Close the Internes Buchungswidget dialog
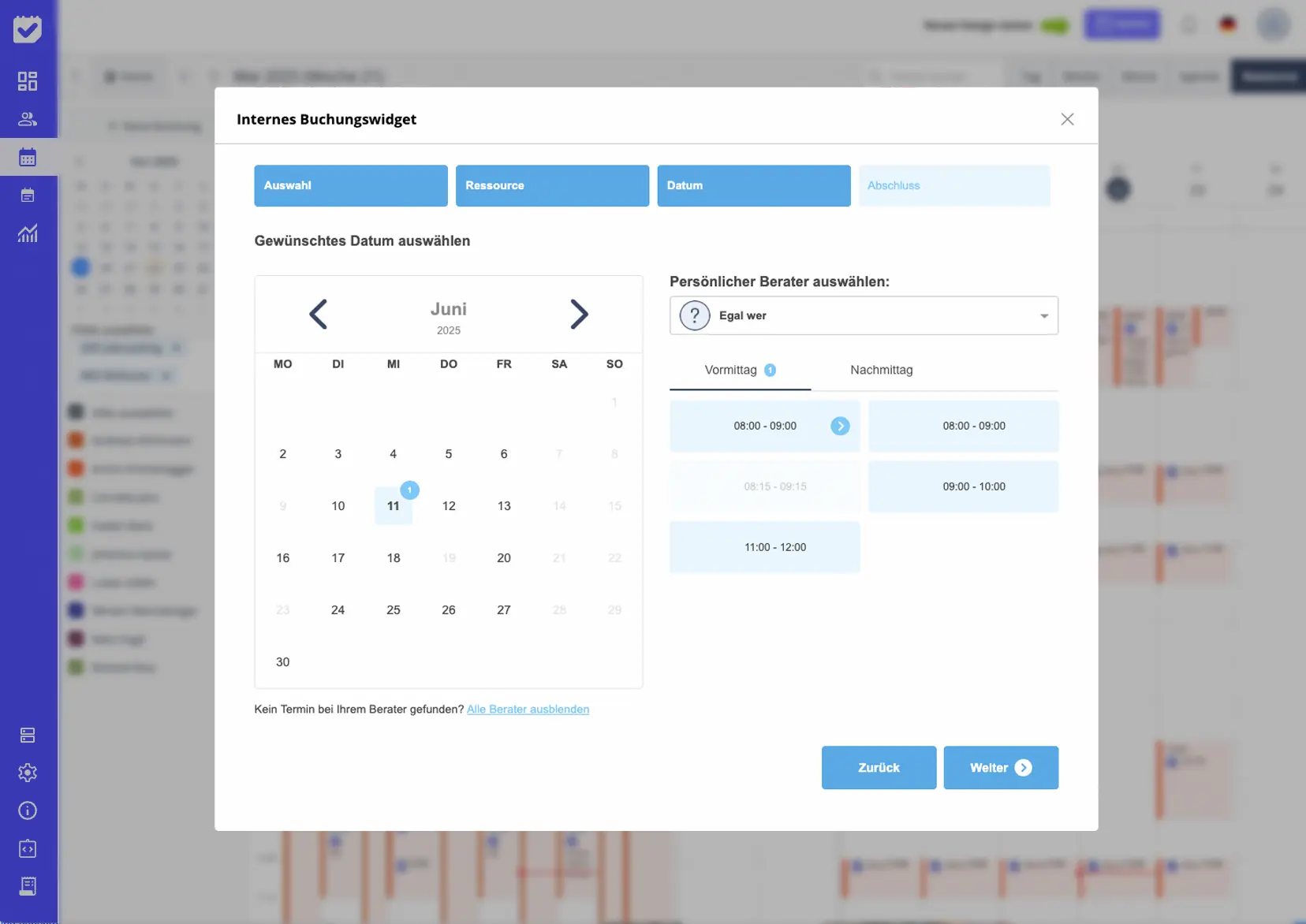 point(1067,119)
